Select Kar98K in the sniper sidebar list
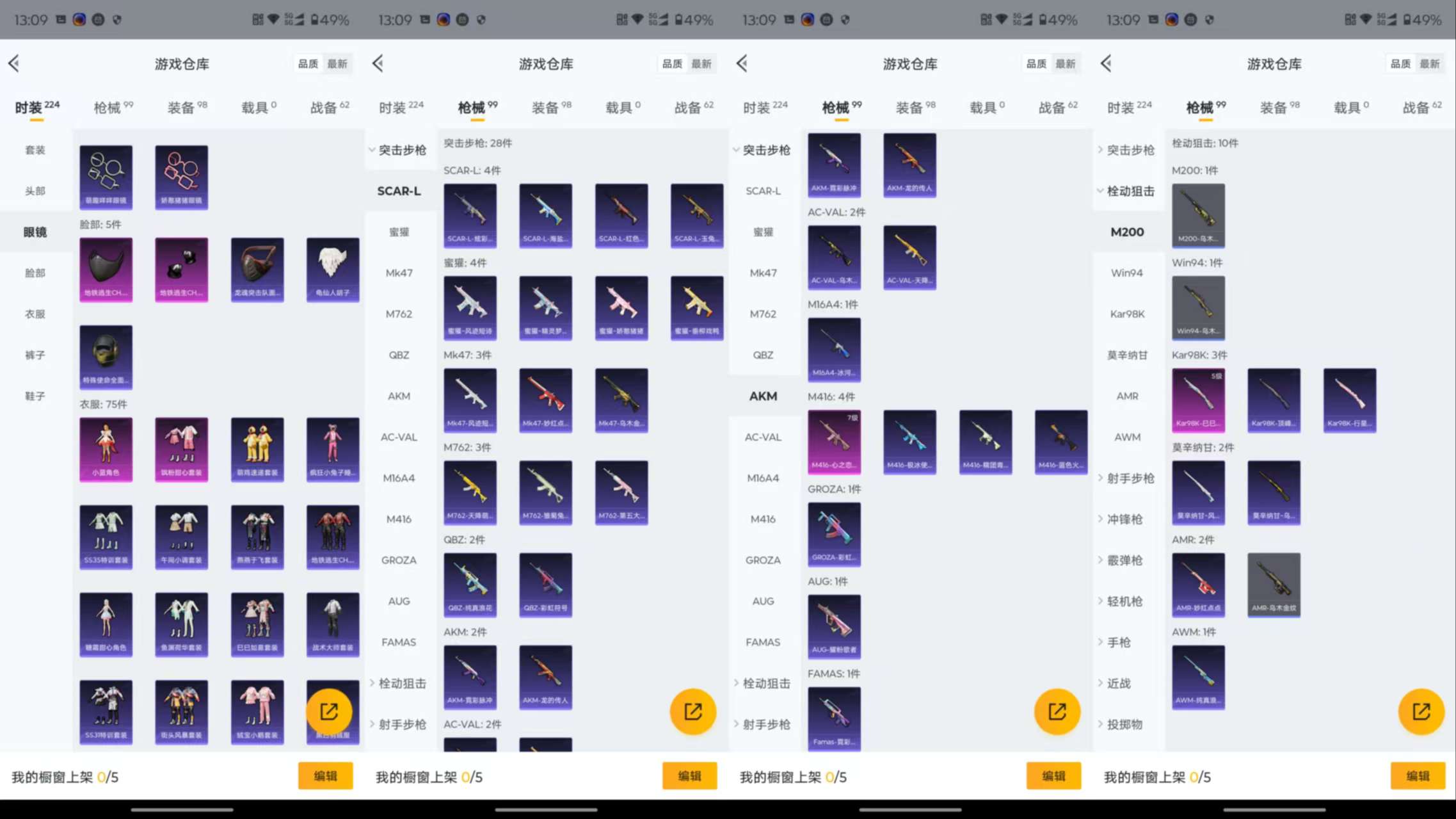The width and height of the screenshot is (1456, 819). click(x=1127, y=314)
